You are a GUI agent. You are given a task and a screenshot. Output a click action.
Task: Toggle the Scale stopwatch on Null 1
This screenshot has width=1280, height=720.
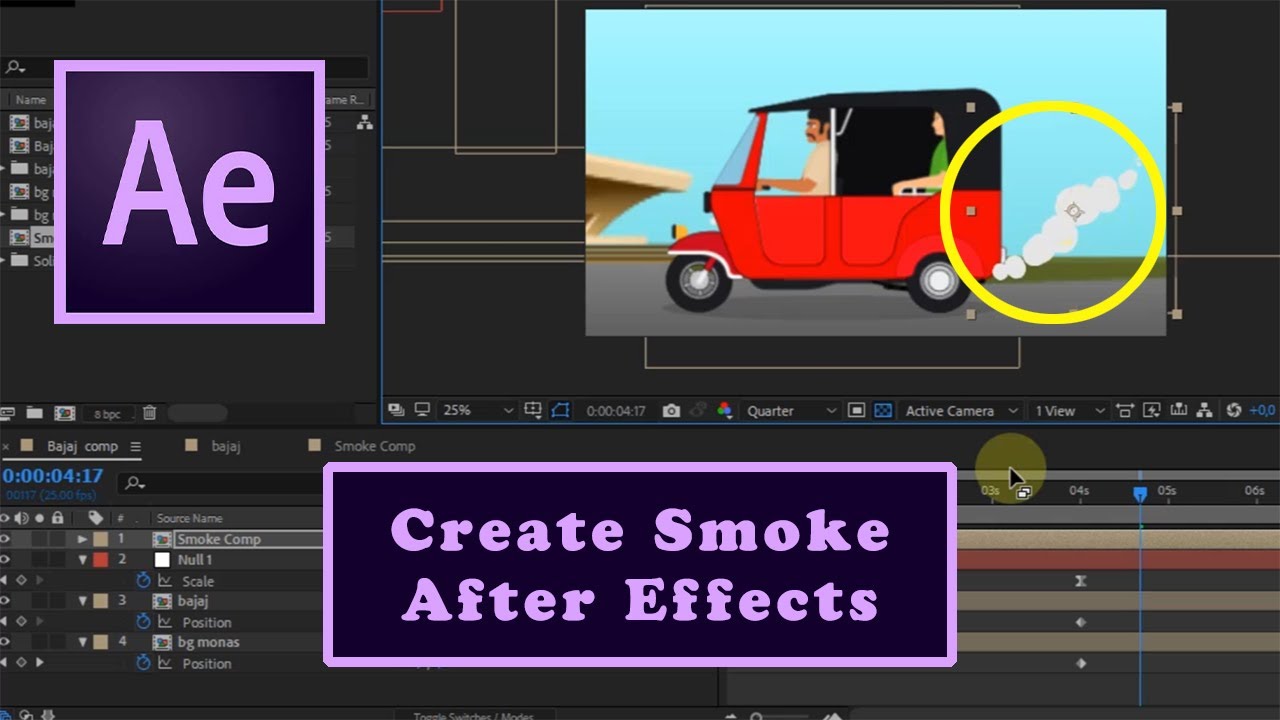coord(143,581)
